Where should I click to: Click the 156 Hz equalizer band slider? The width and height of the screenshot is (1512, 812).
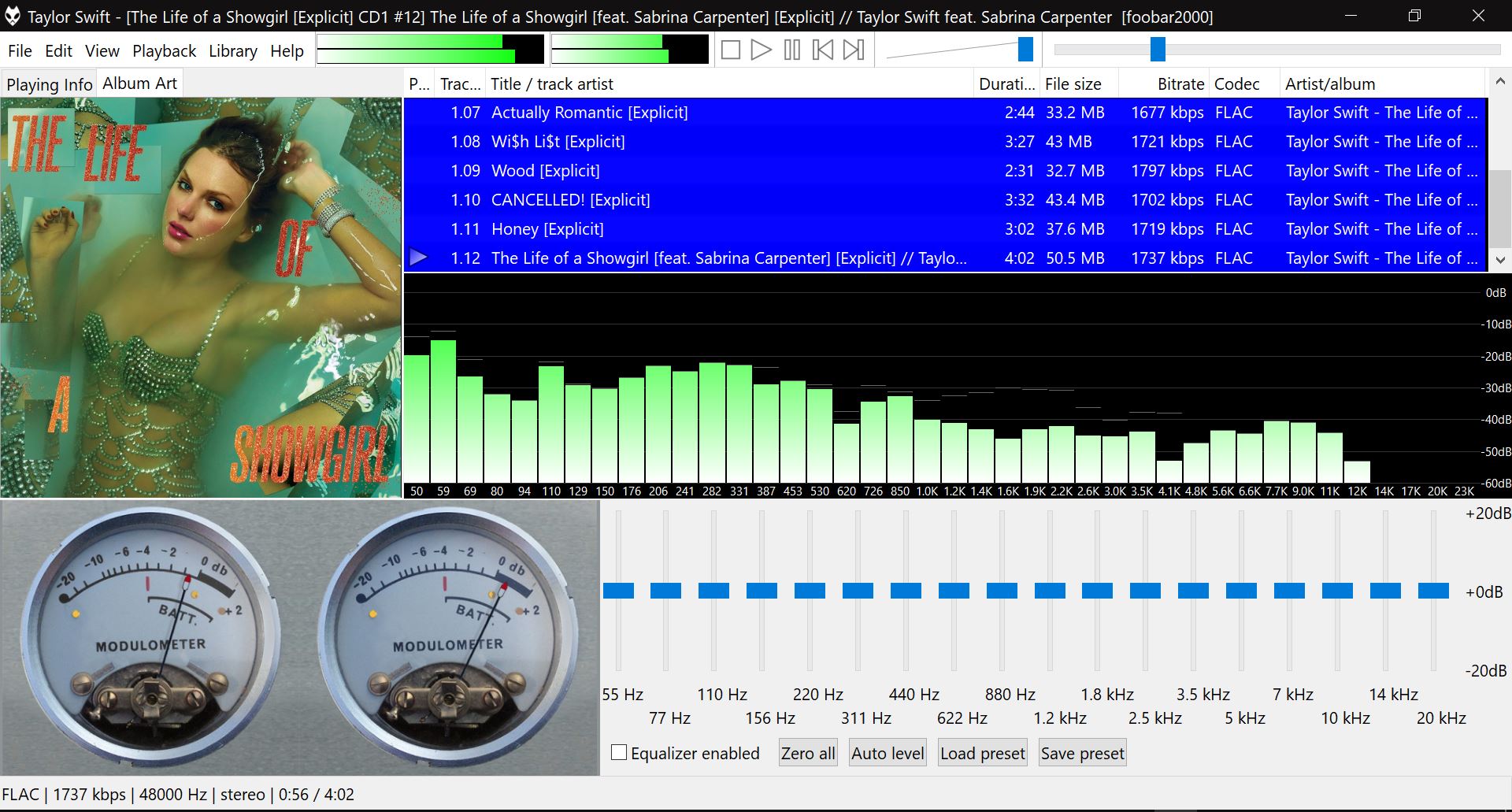[x=762, y=591]
